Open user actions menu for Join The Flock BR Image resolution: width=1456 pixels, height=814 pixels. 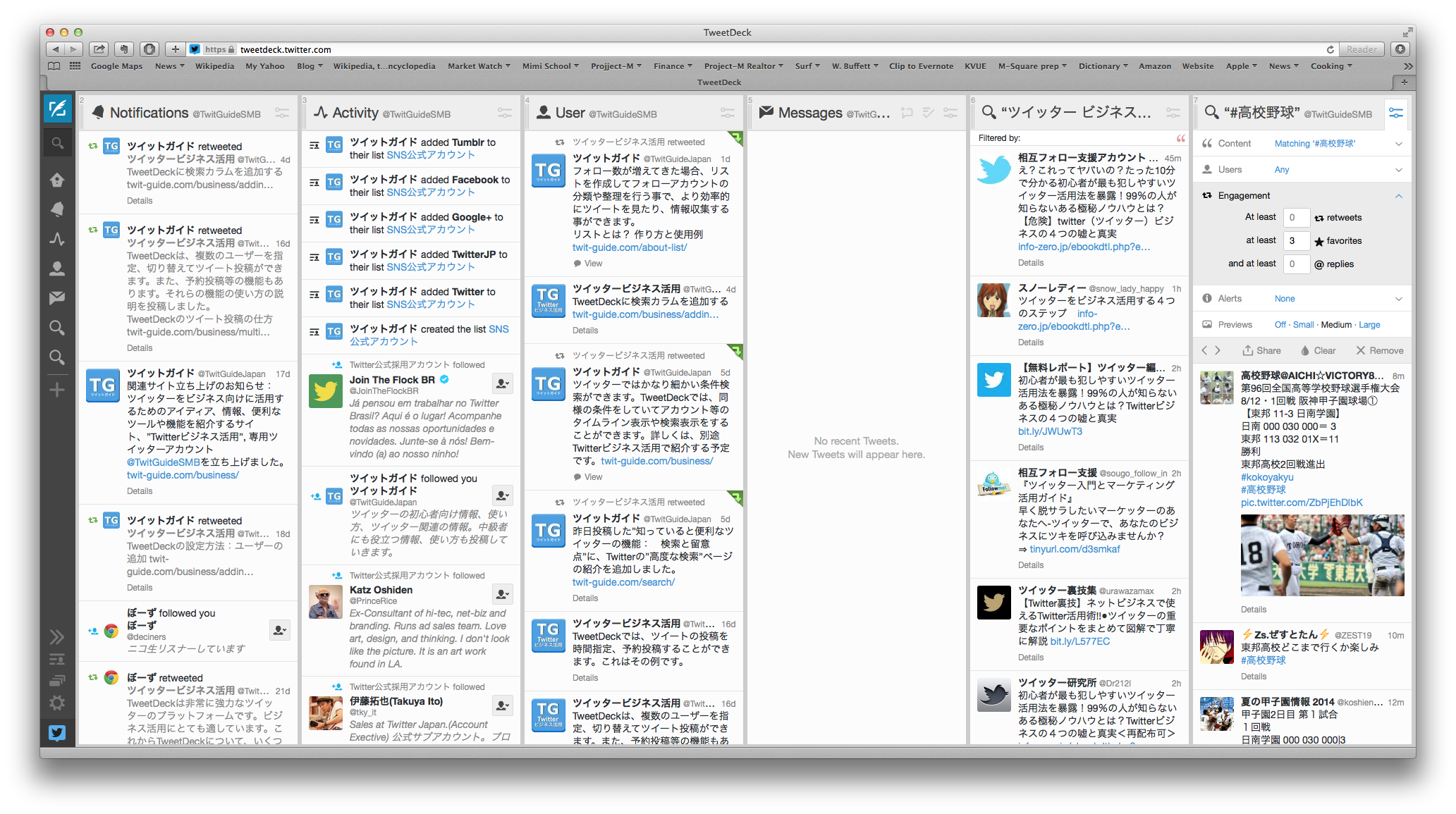click(x=502, y=383)
